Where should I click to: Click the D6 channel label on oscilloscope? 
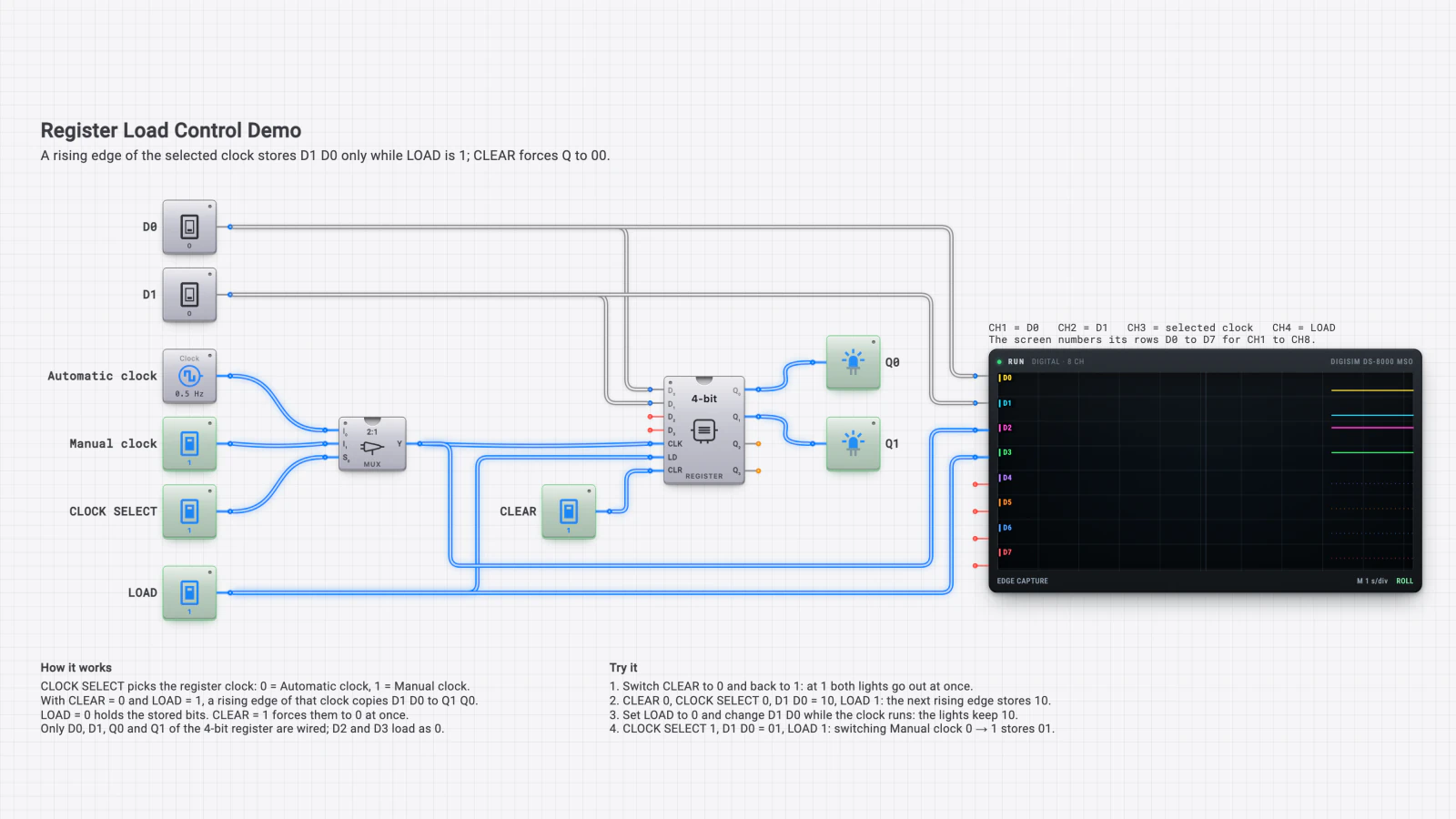point(1006,528)
